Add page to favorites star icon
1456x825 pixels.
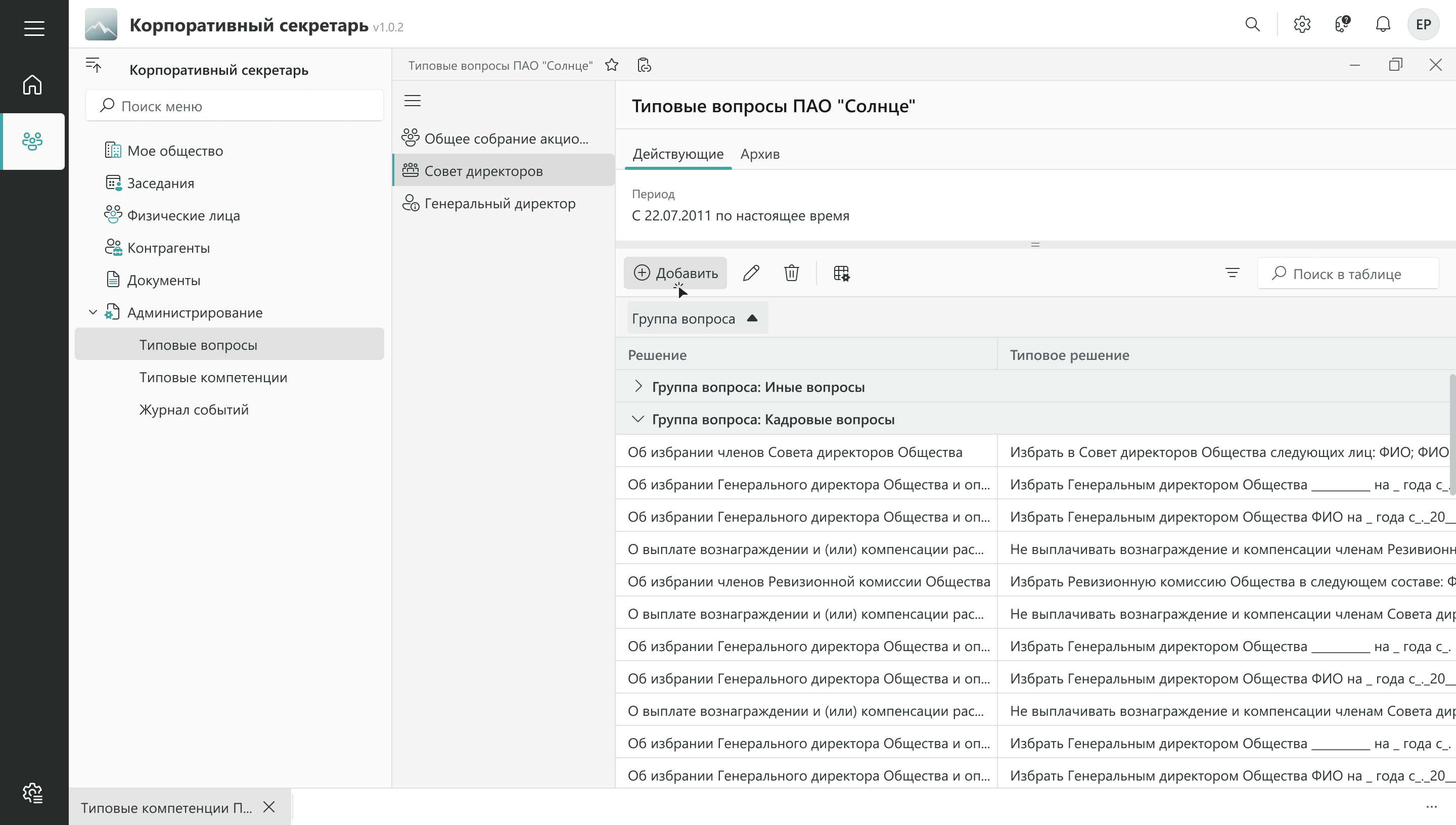612,65
